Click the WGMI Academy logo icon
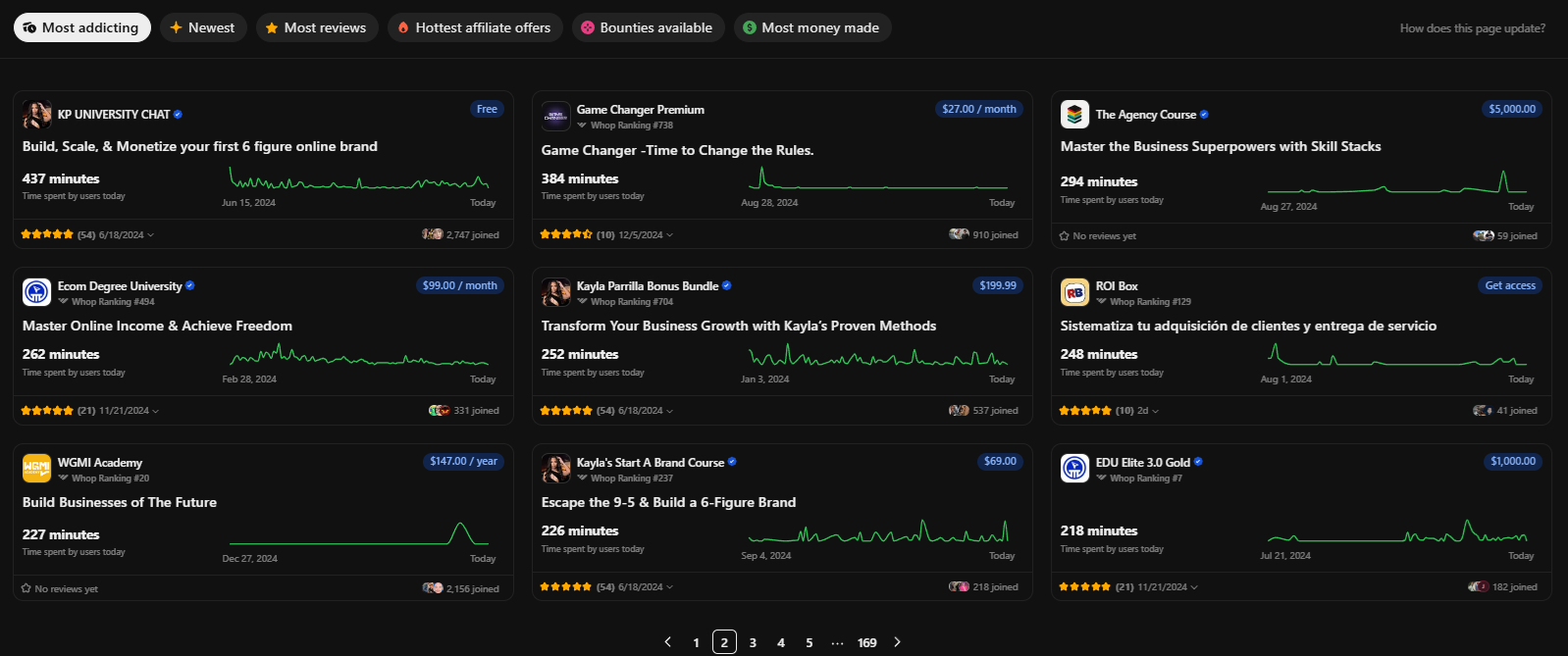This screenshot has width=1568, height=656. (x=36, y=469)
